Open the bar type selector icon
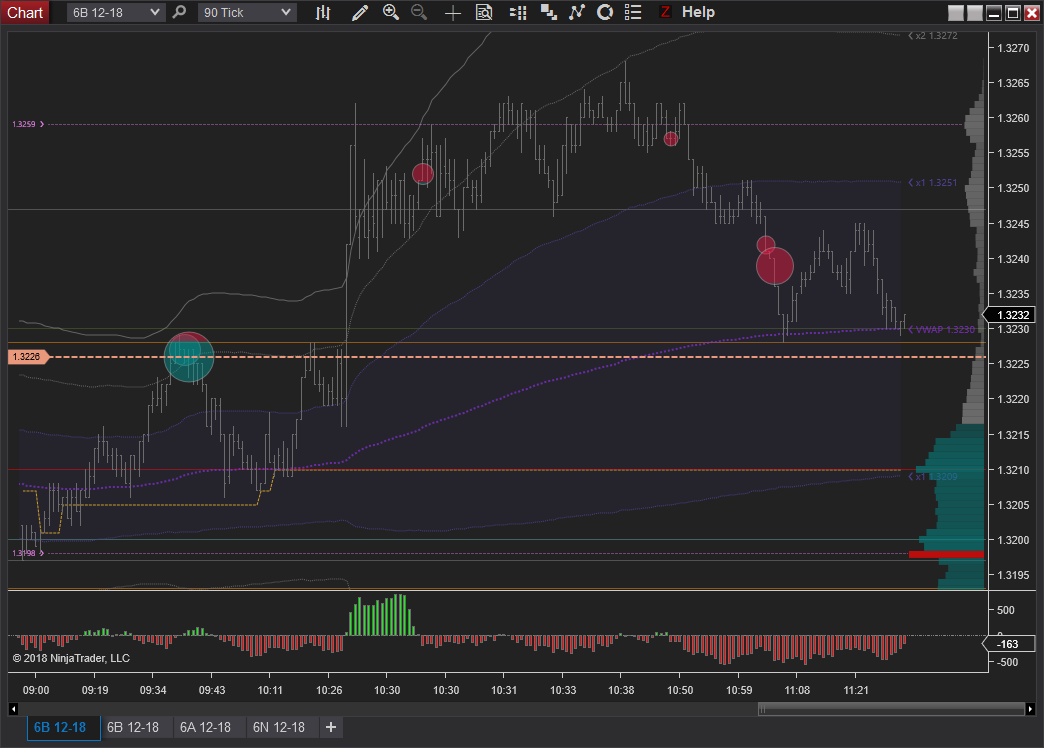 tap(323, 12)
